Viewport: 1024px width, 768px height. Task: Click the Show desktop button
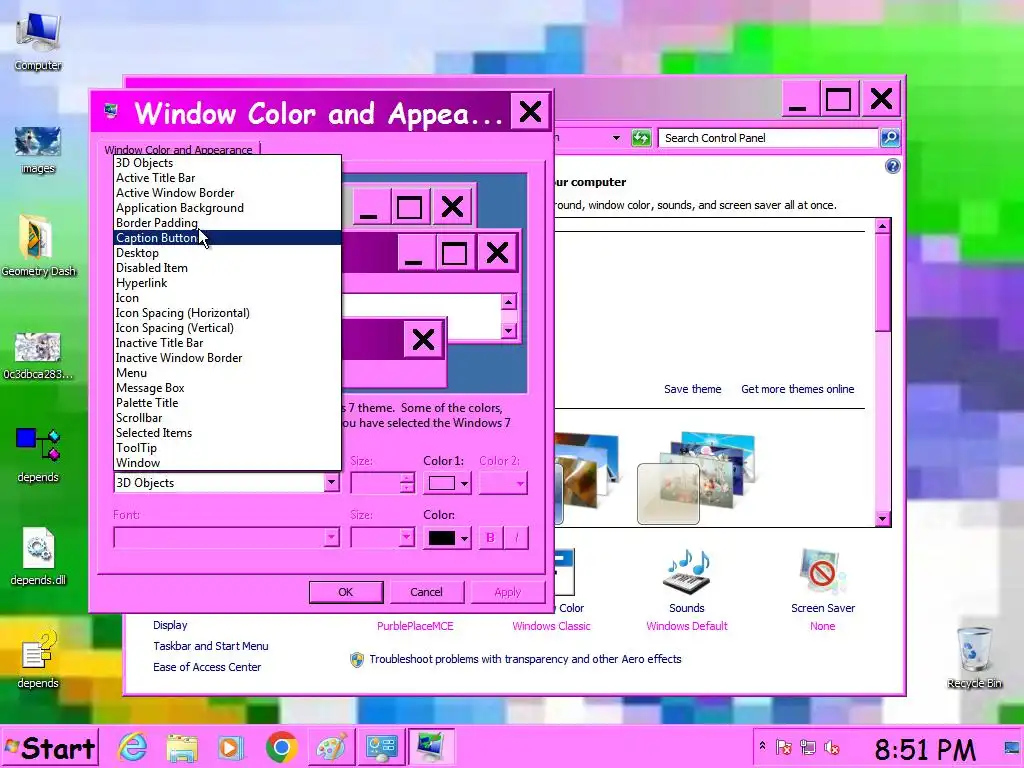(x=1012, y=747)
